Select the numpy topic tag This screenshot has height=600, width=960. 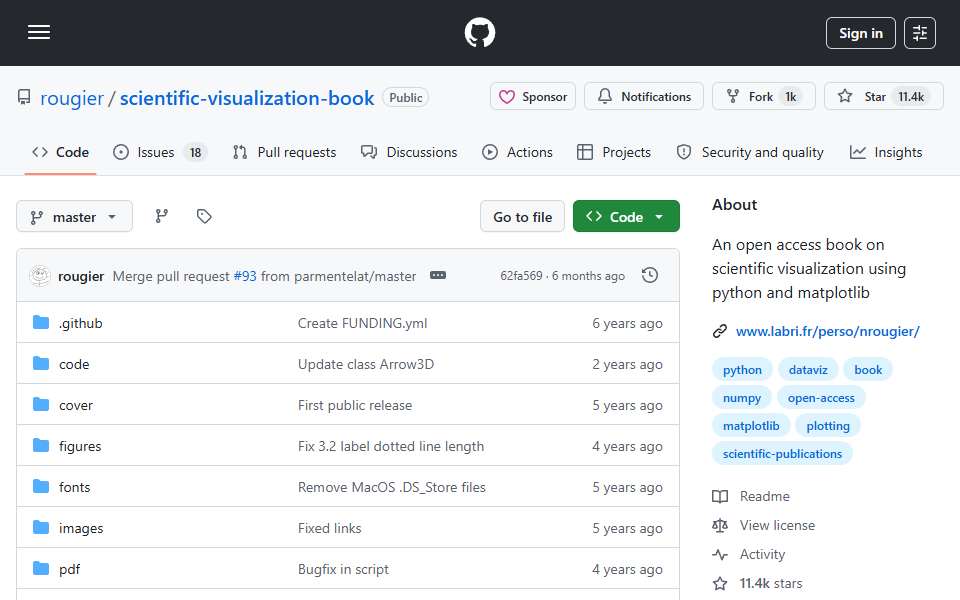point(741,398)
